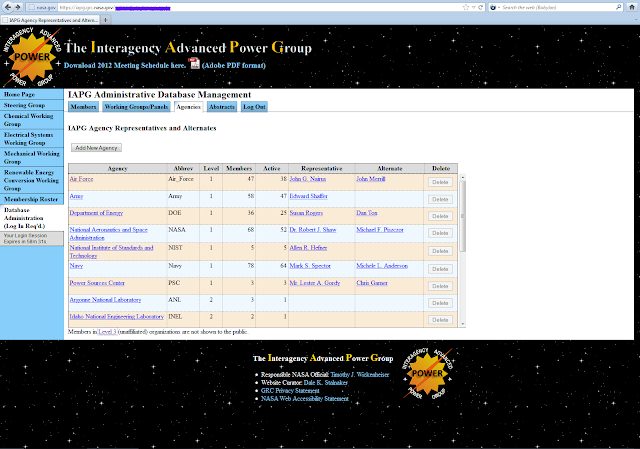This screenshot has width=640, height=449.
Task: Select the IAPG Agency Representatives browser tab
Action: [50, 20]
